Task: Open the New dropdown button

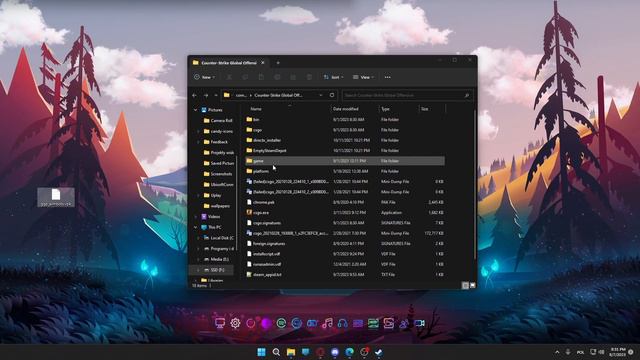Action: tap(204, 77)
